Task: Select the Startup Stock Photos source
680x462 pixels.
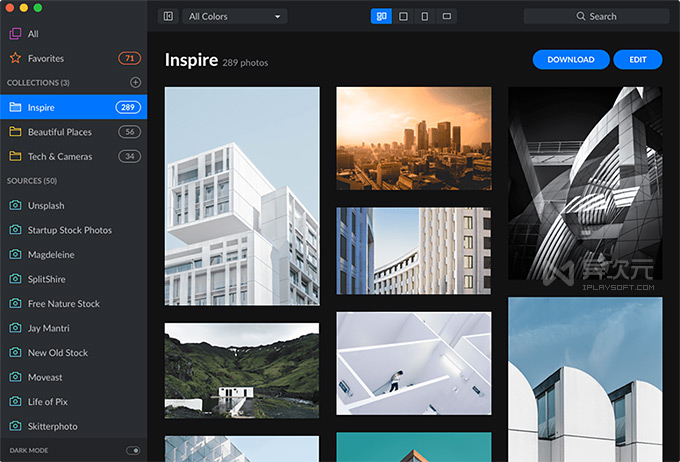Action: pyautogui.click(x=70, y=230)
